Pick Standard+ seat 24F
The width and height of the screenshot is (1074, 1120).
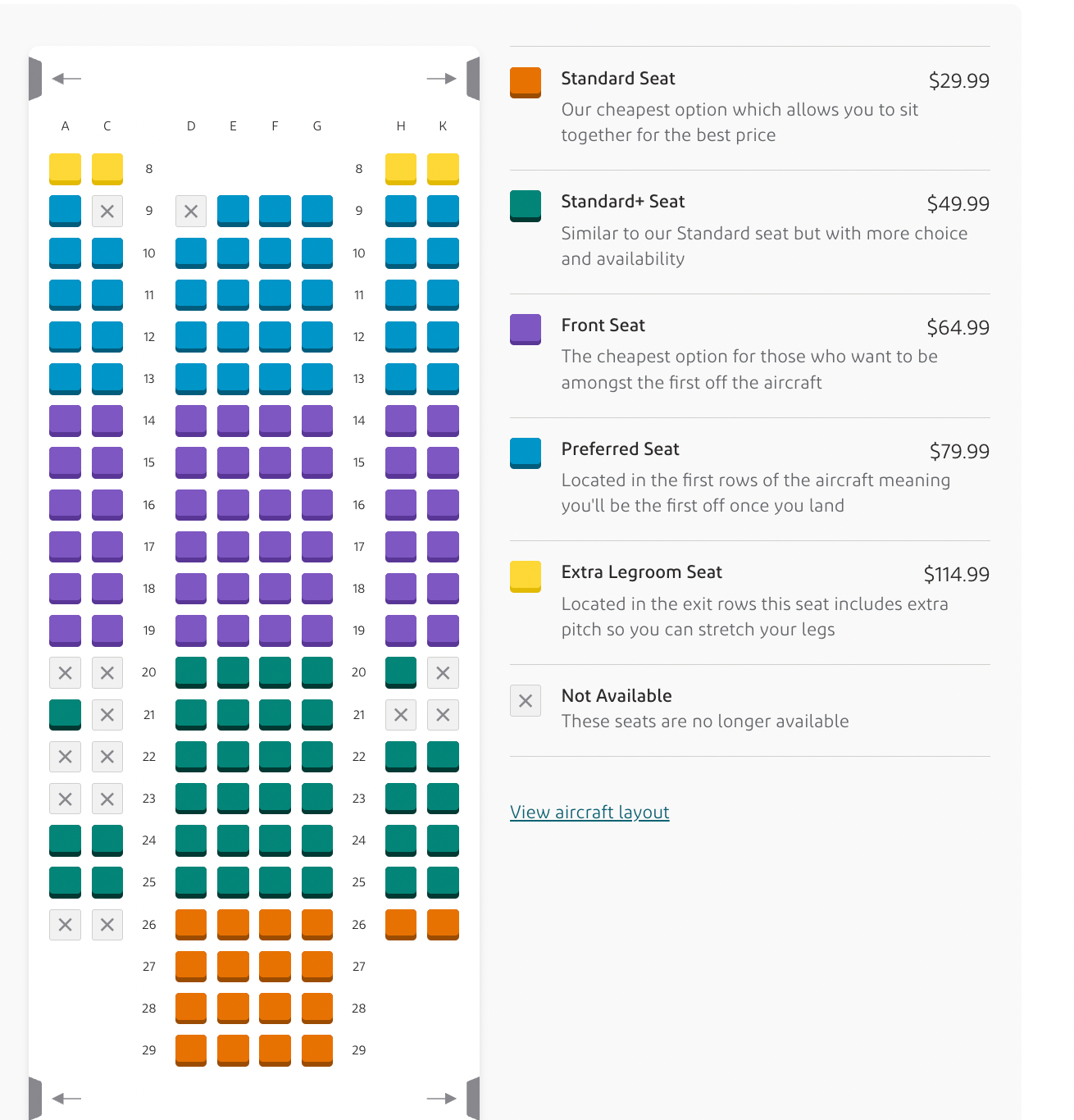click(x=275, y=840)
